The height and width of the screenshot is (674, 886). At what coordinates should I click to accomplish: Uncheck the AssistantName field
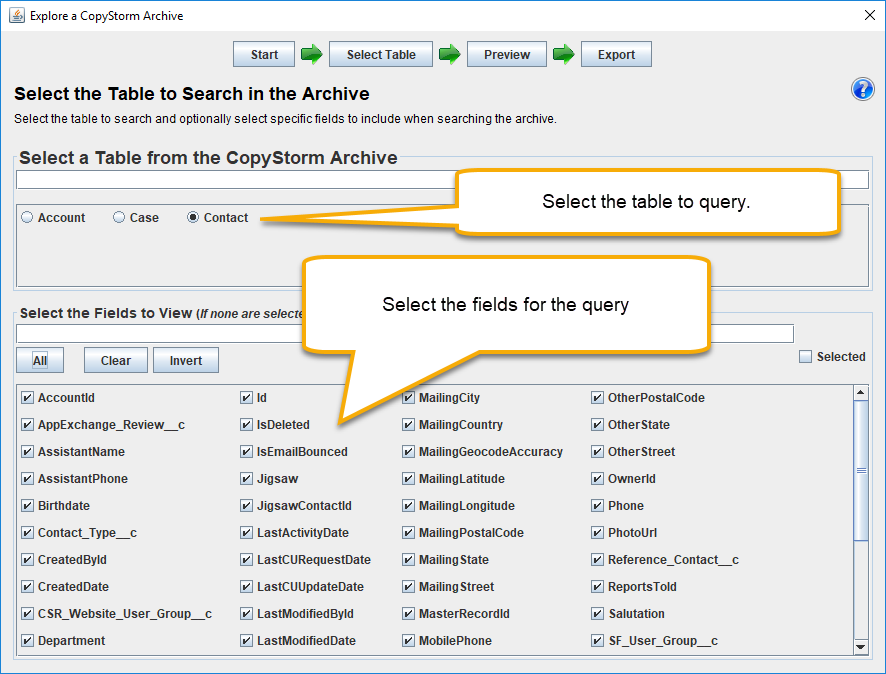coord(27,452)
